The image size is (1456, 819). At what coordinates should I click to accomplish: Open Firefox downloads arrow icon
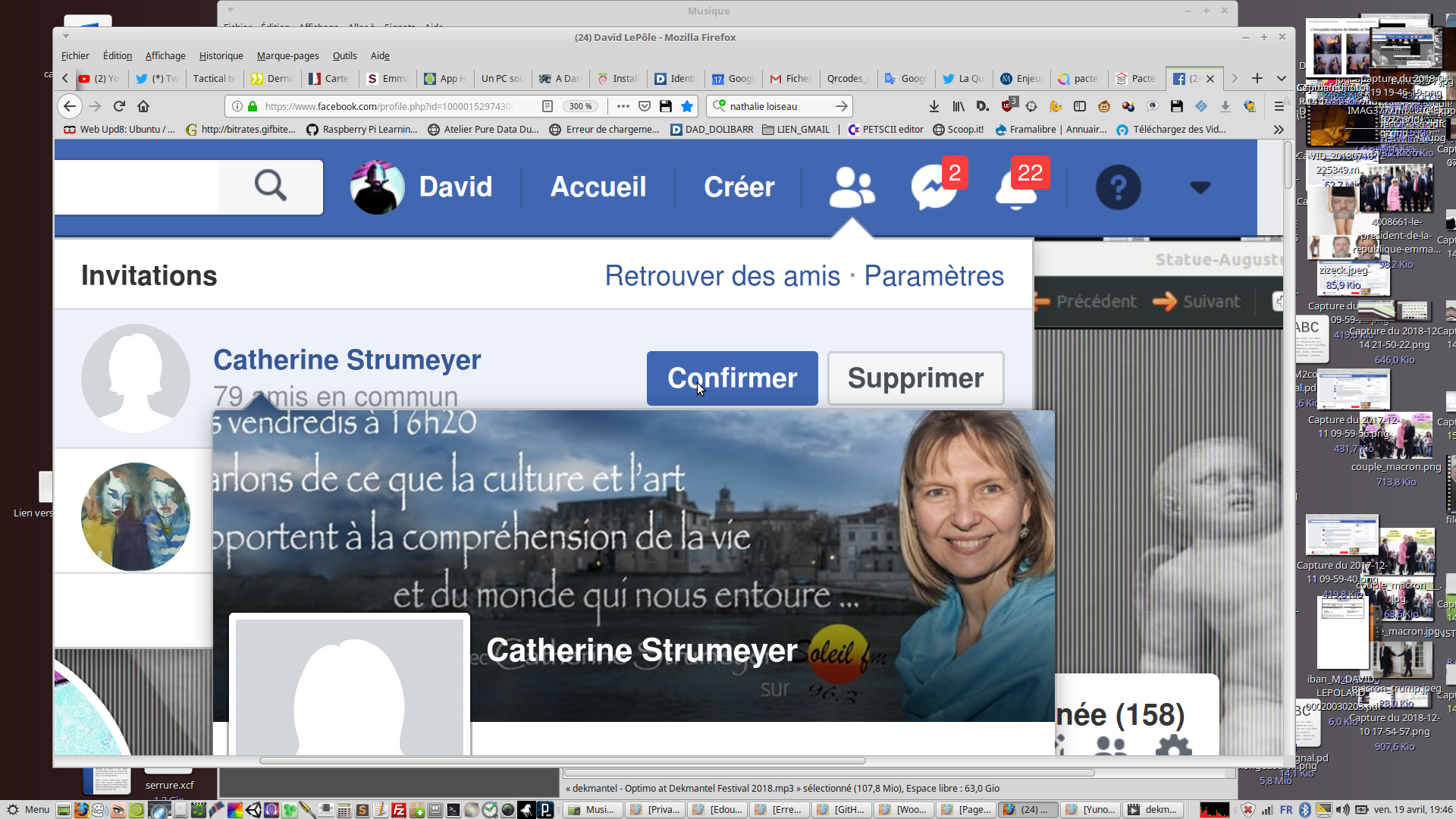pos(934,106)
